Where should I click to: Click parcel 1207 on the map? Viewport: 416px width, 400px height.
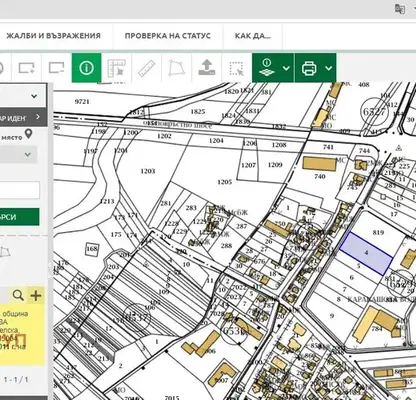248,165
